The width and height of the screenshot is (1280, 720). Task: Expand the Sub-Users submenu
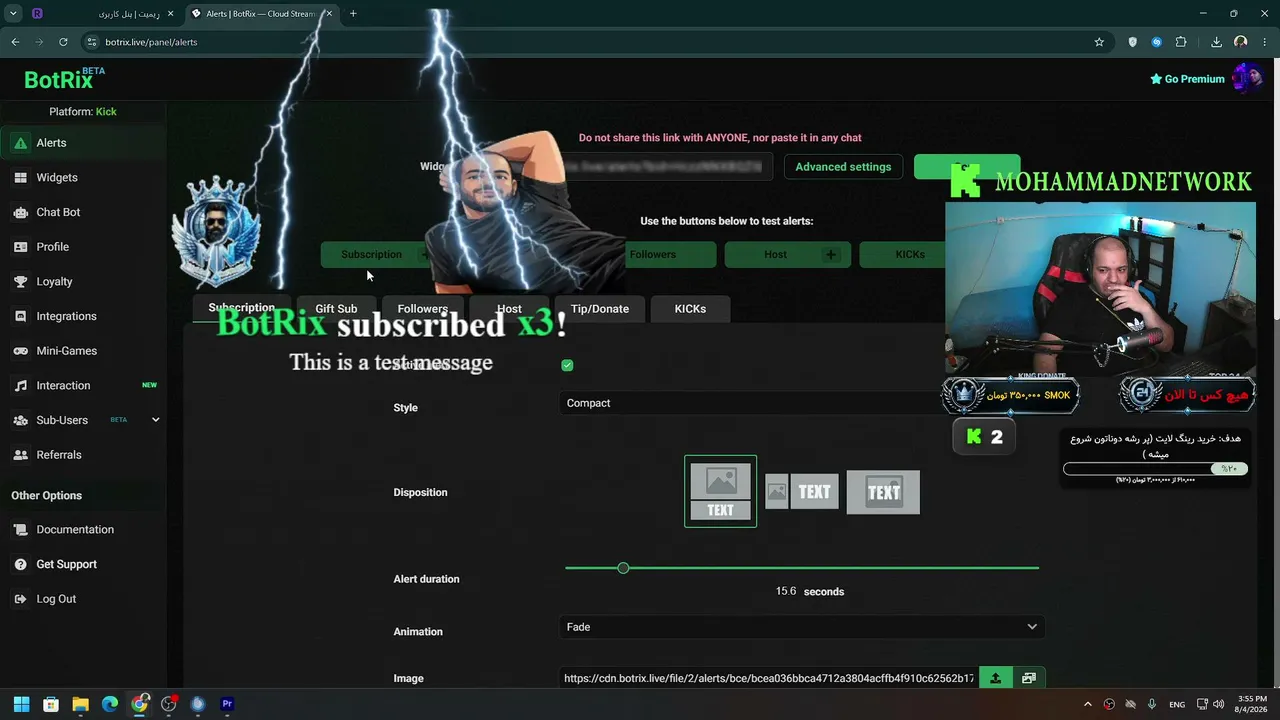[x=155, y=420]
